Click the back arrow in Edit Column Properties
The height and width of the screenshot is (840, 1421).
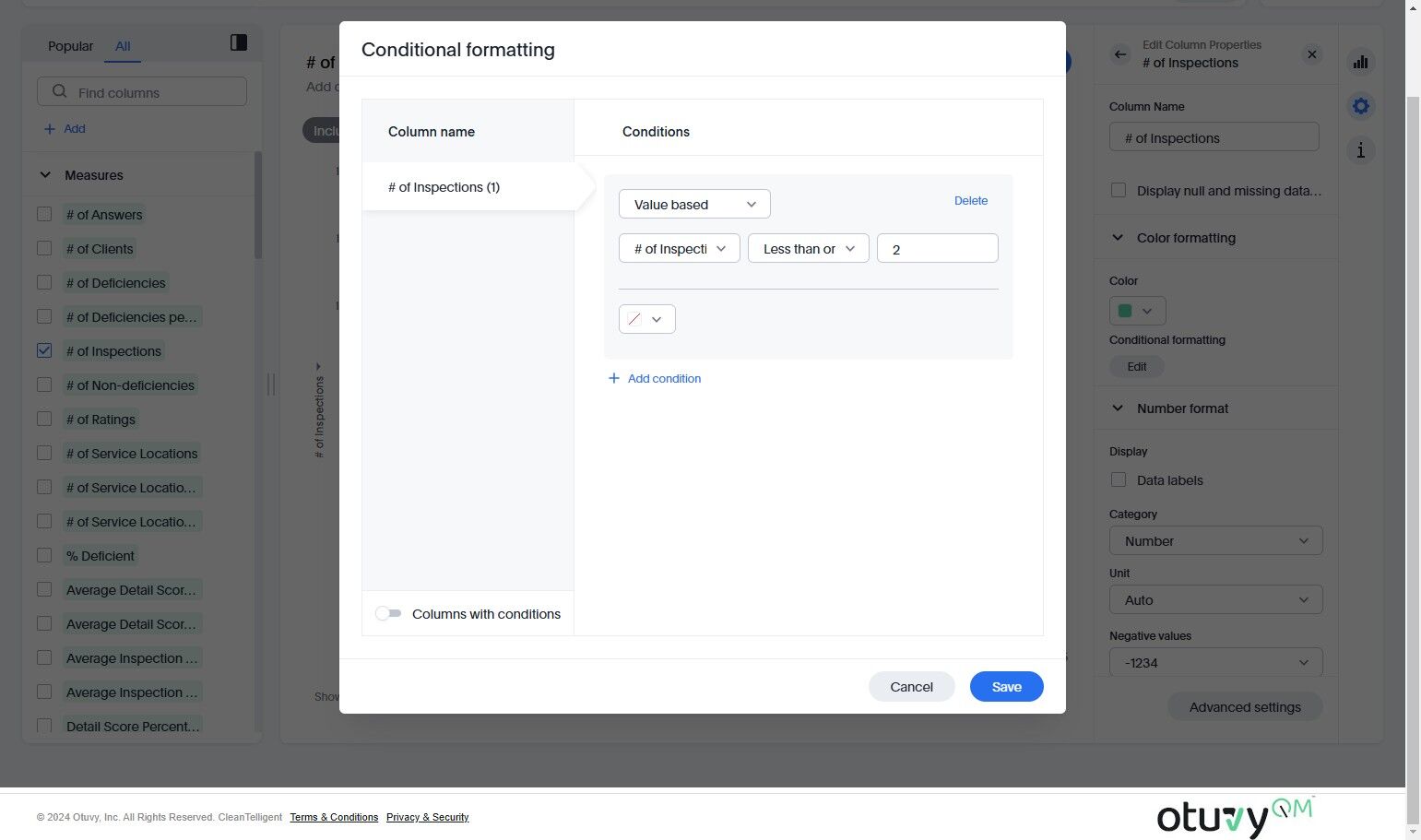pyautogui.click(x=1120, y=54)
